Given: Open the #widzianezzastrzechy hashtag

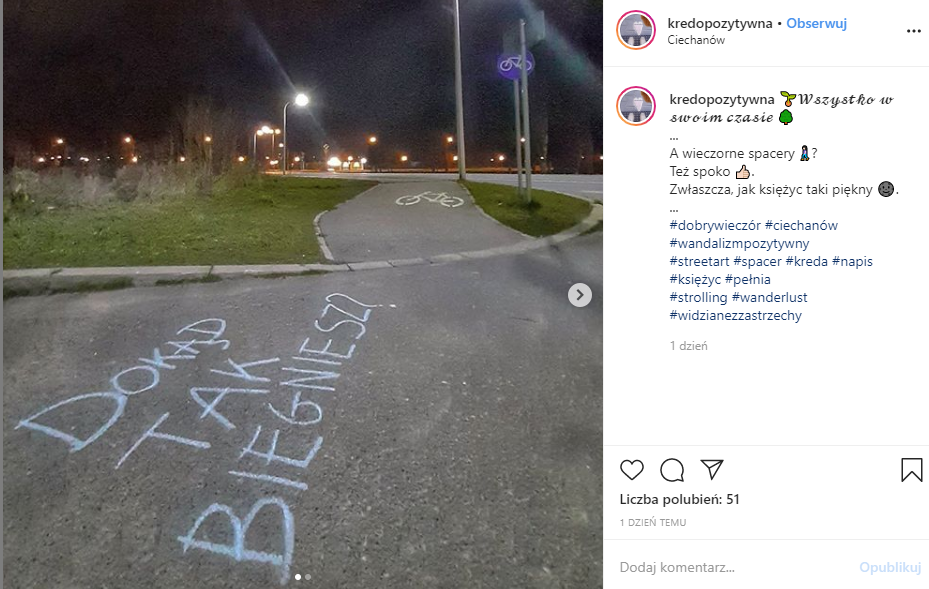Looking at the screenshot, I should coord(735,315).
